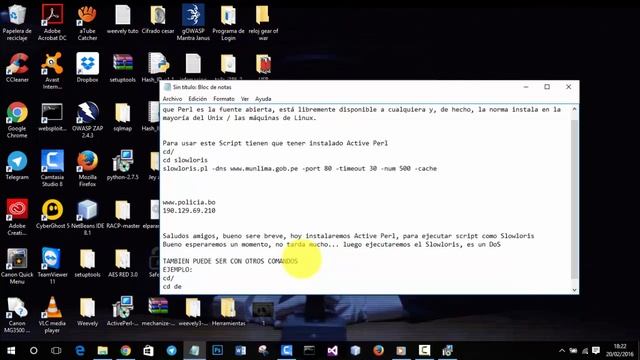This screenshot has height=360, width=640.
Task: Click the text 'www.policia.bo' in Notepad
Action: [x=189, y=202]
